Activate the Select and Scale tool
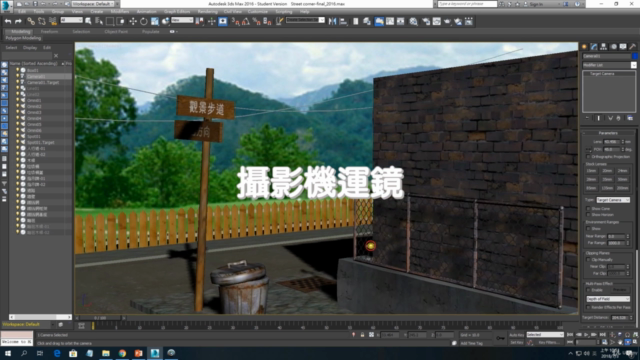This screenshot has width=640, height=360. point(155,21)
